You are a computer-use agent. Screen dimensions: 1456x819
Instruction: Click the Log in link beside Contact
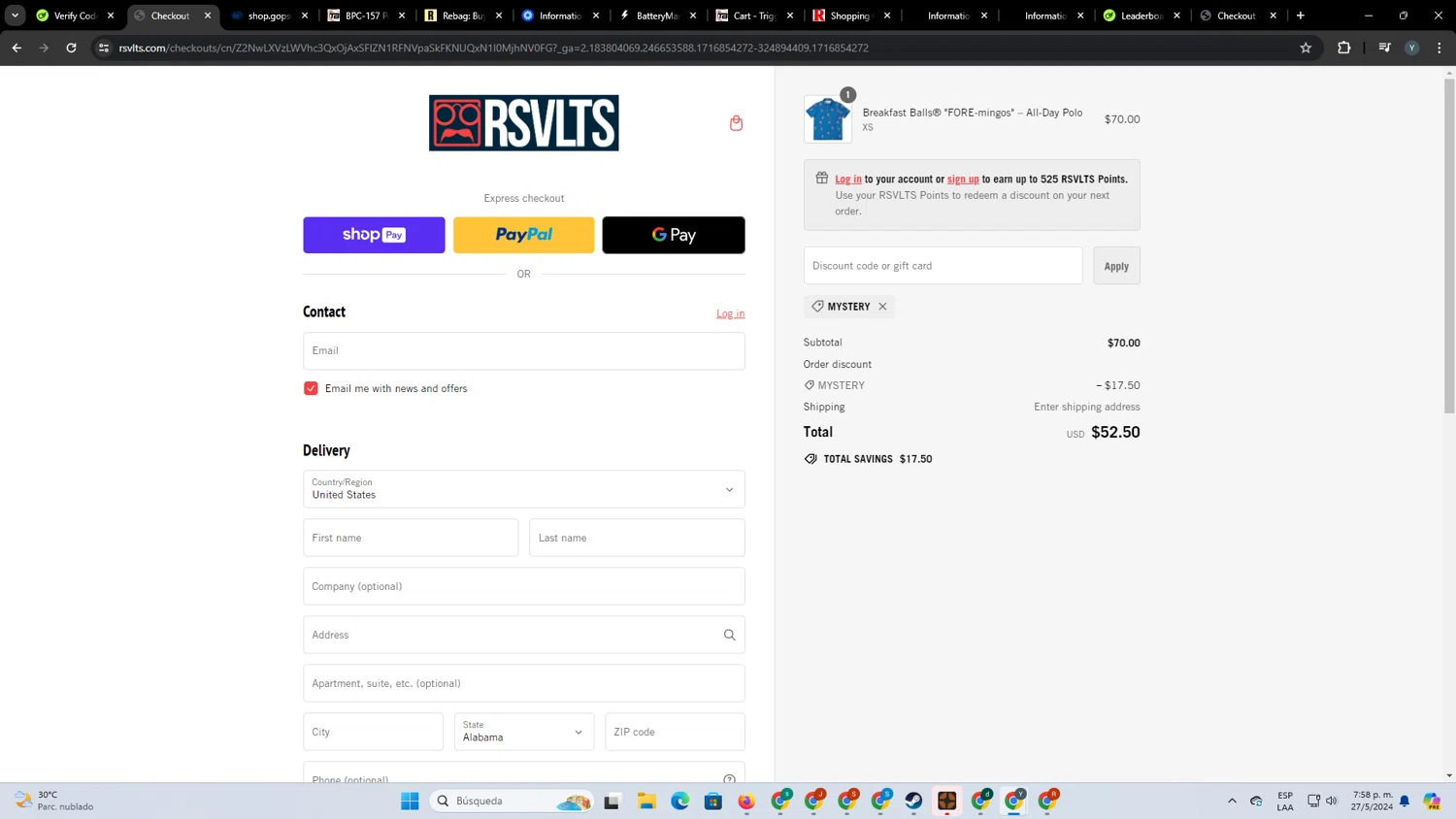731,313
